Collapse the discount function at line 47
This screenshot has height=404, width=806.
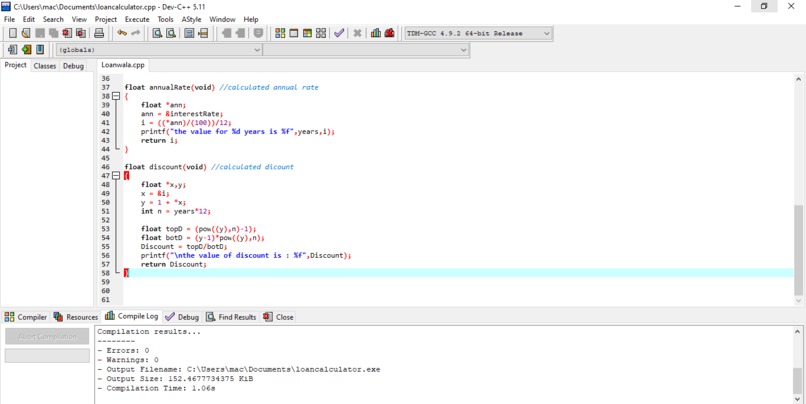point(116,176)
